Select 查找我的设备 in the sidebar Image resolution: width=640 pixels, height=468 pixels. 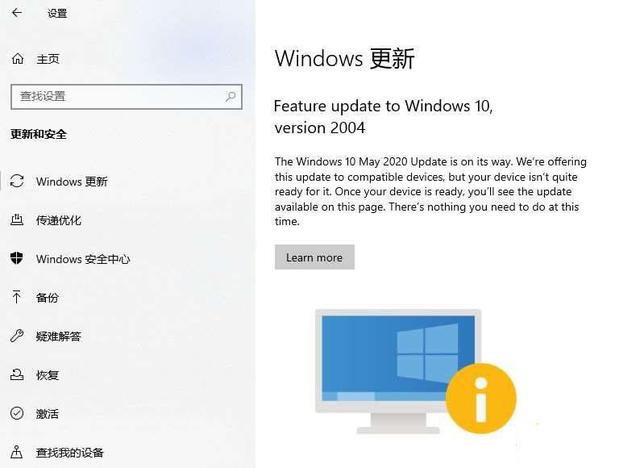(x=70, y=452)
